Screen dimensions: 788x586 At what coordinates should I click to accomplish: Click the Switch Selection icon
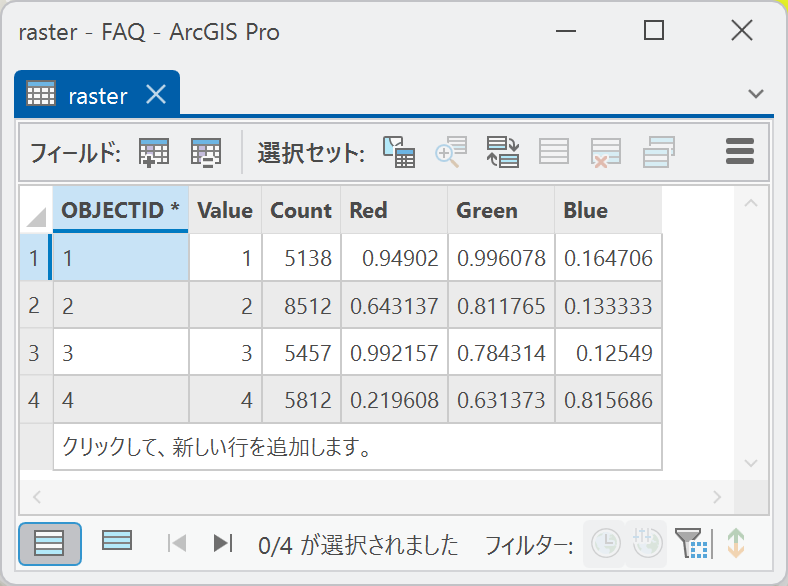coord(503,152)
